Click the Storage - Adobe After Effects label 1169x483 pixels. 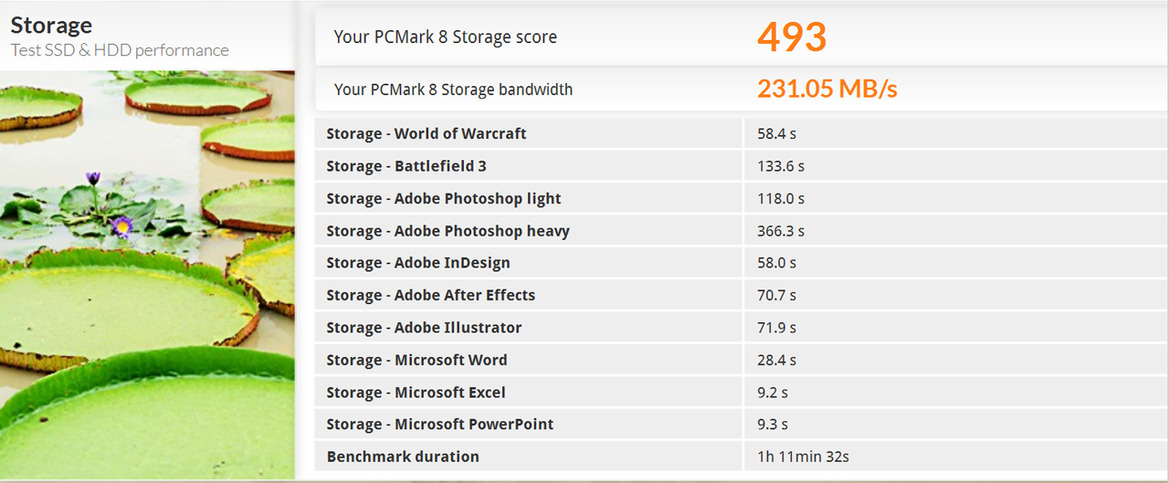pos(431,295)
